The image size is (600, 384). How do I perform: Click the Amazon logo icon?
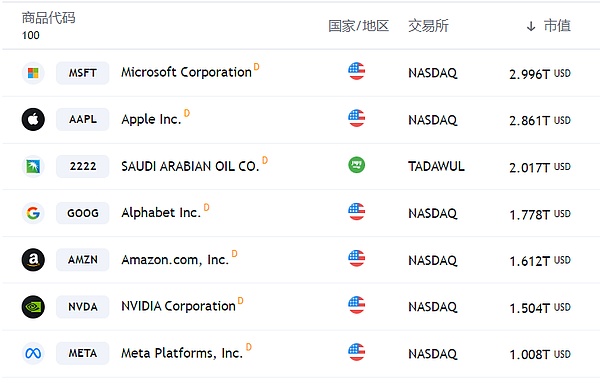[33, 260]
